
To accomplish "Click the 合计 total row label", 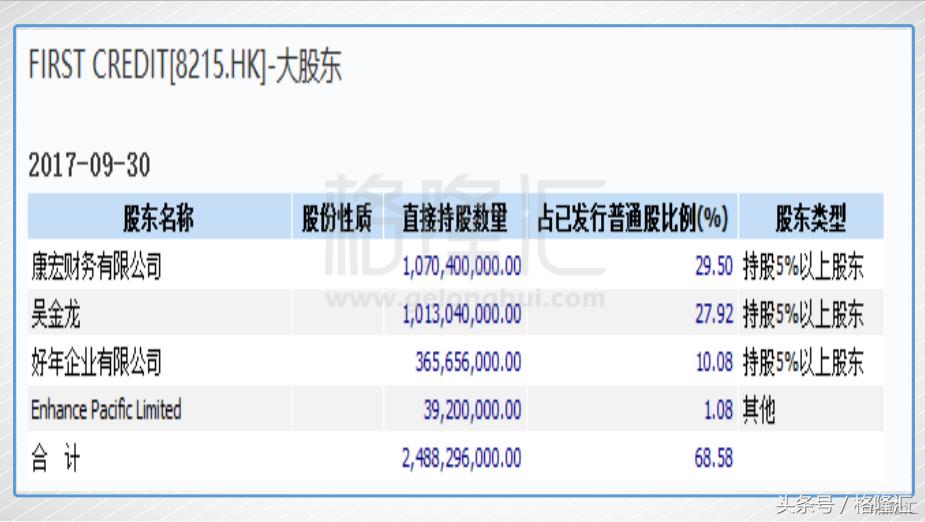I will tap(55, 458).
